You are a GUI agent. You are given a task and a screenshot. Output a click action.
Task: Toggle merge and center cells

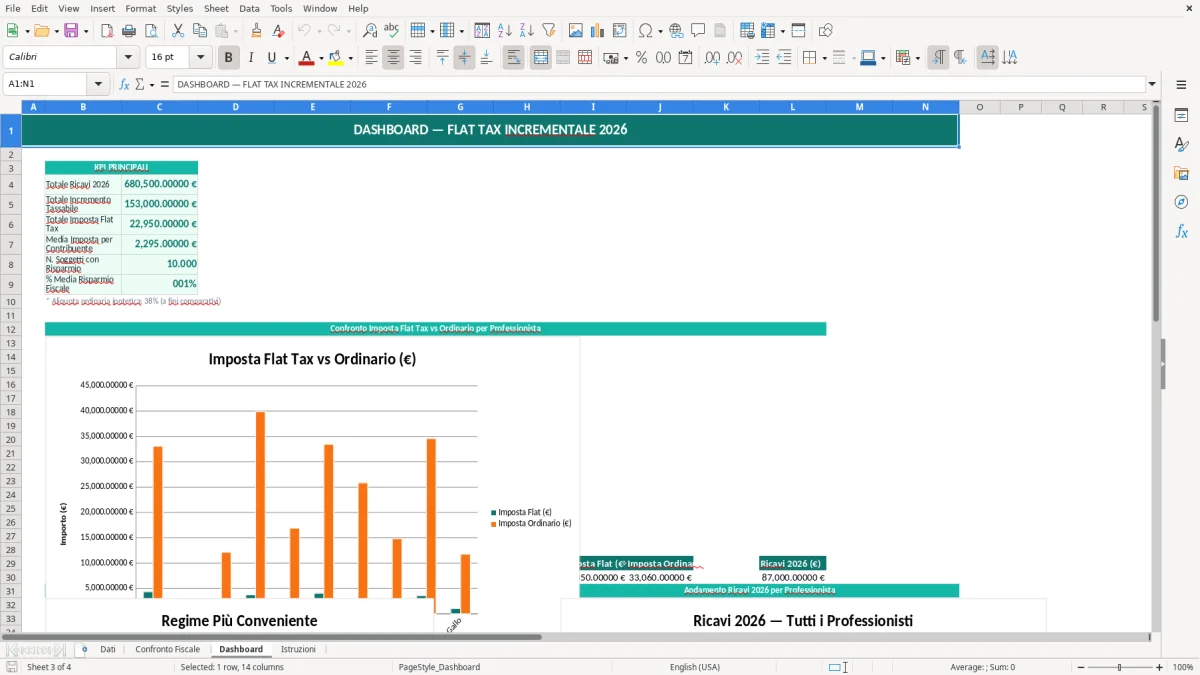[x=541, y=58]
